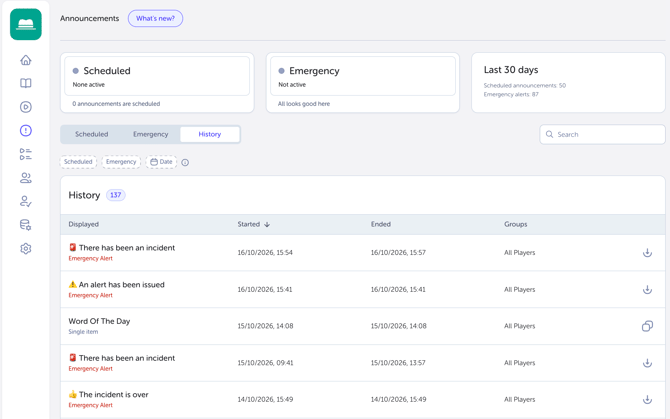
Task: Select the History tab
Action: click(210, 134)
